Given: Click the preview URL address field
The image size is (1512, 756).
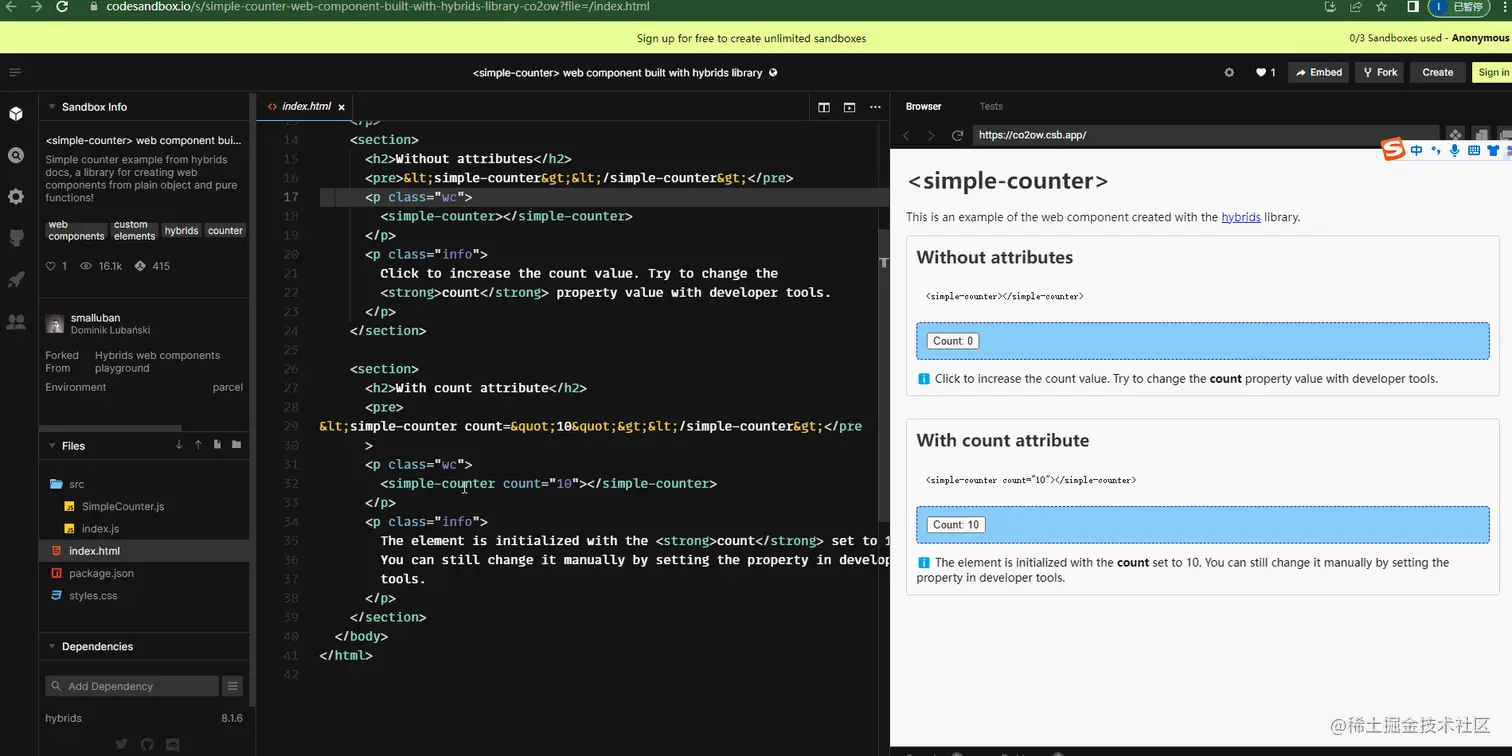Looking at the screenshot, I should 1204,135.
